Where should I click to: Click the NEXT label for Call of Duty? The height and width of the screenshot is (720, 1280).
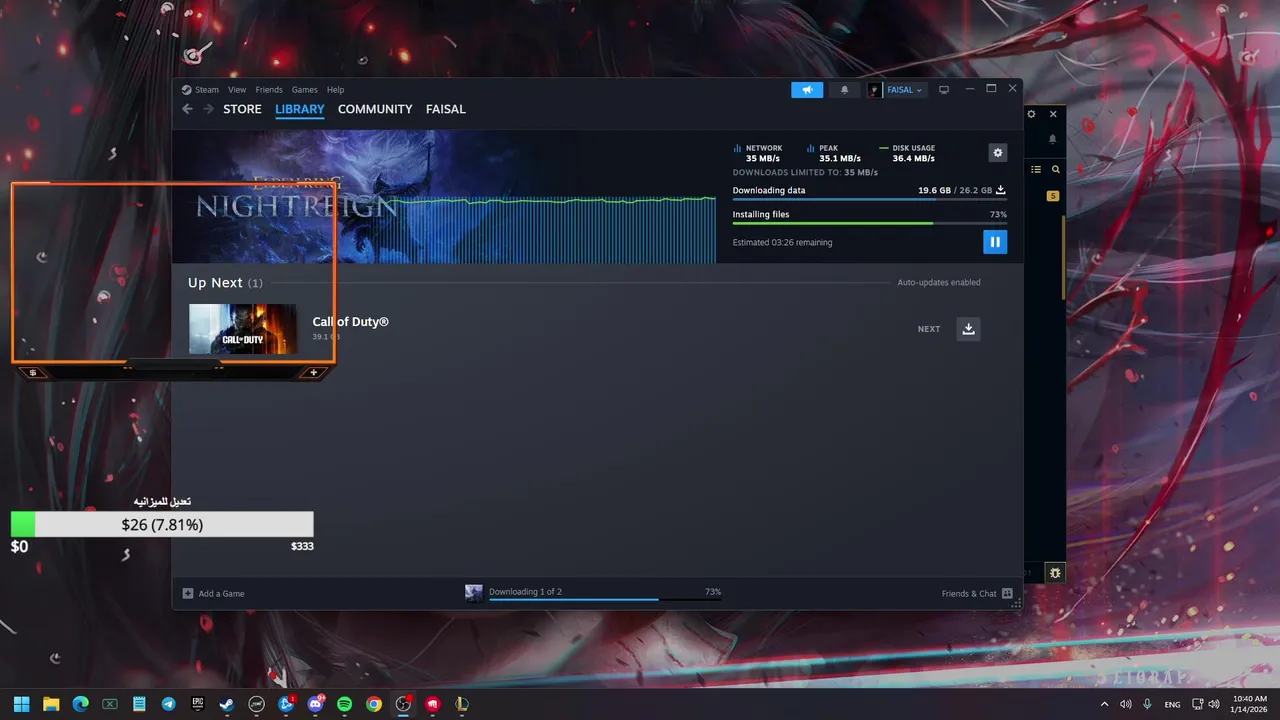coord(929,329)
